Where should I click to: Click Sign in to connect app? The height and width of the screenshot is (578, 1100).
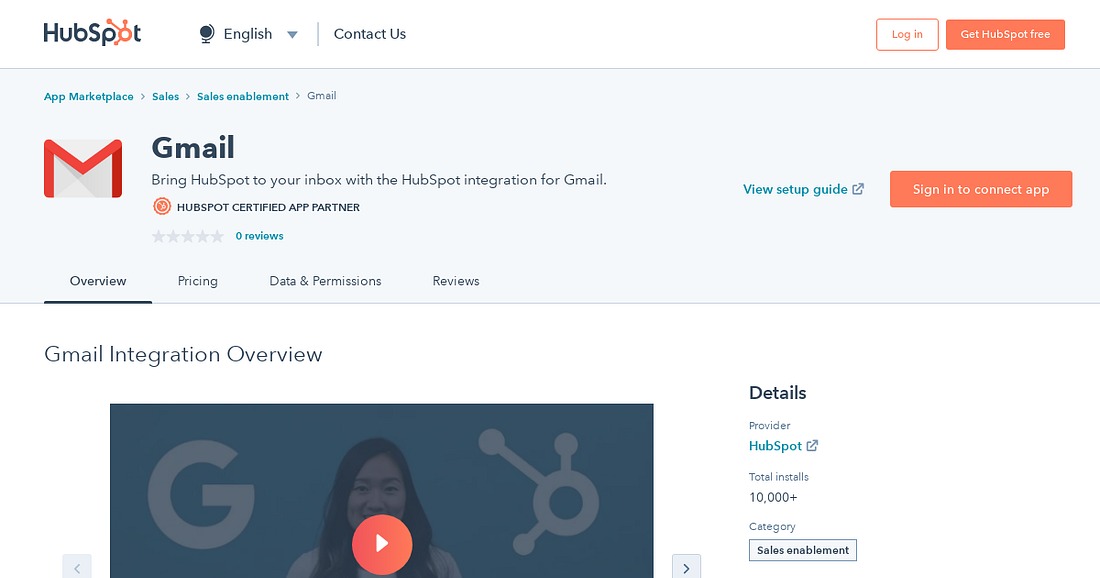[x=980, y=189]
